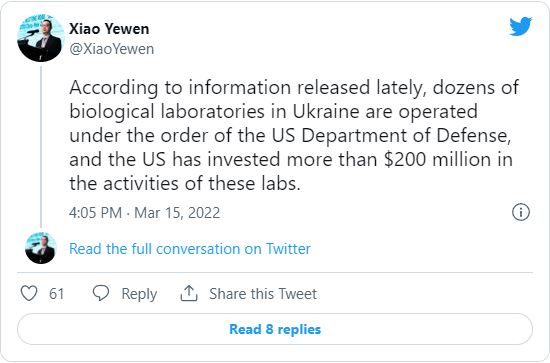The width and height of the screenshot is (550, 363).
Task: Open the tweet info circle icon
Action: [521, 212]
